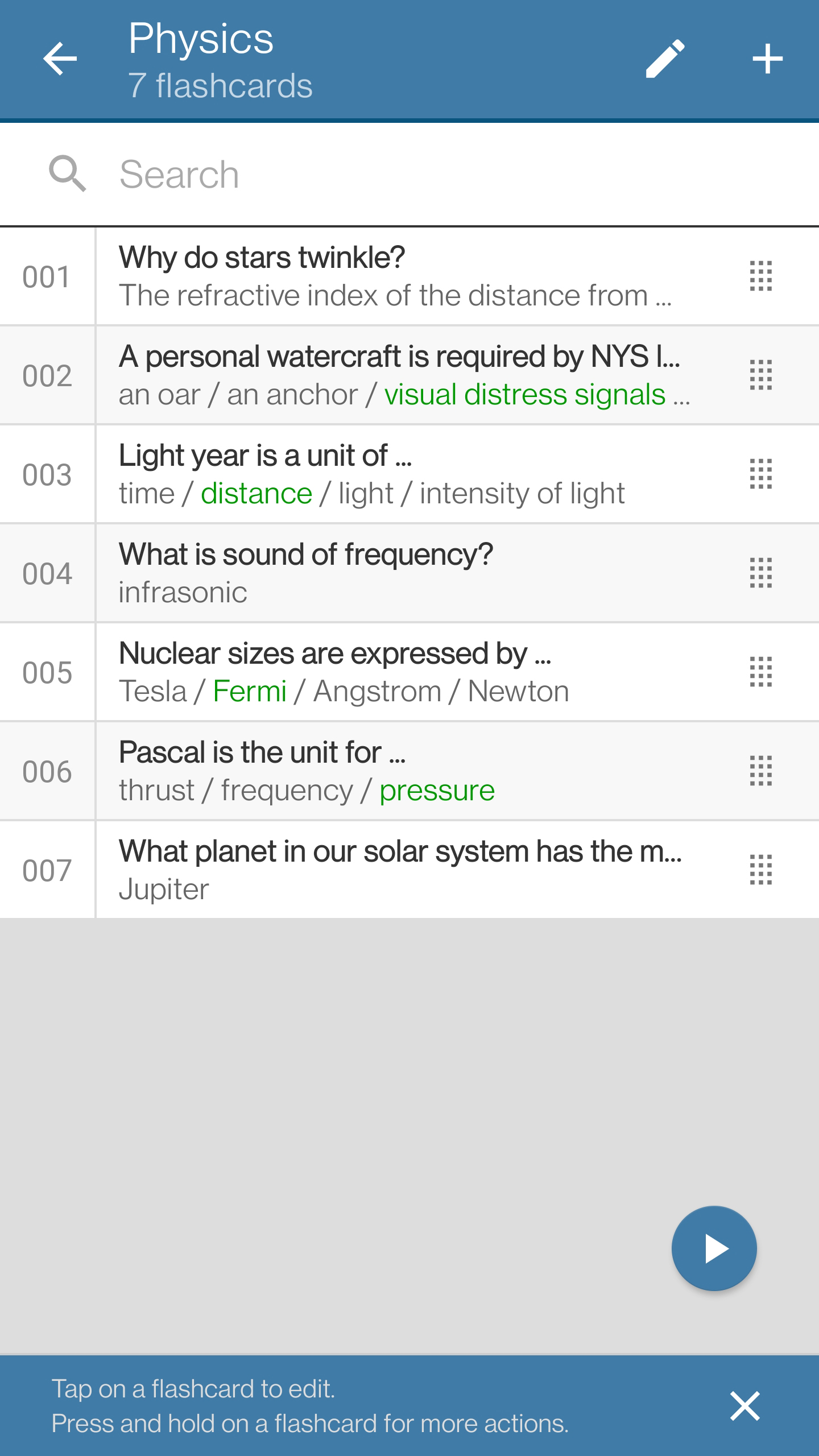Screen dimensions: 819x1456
Task: Tap the Physics deck title
Action: point(201,39)
